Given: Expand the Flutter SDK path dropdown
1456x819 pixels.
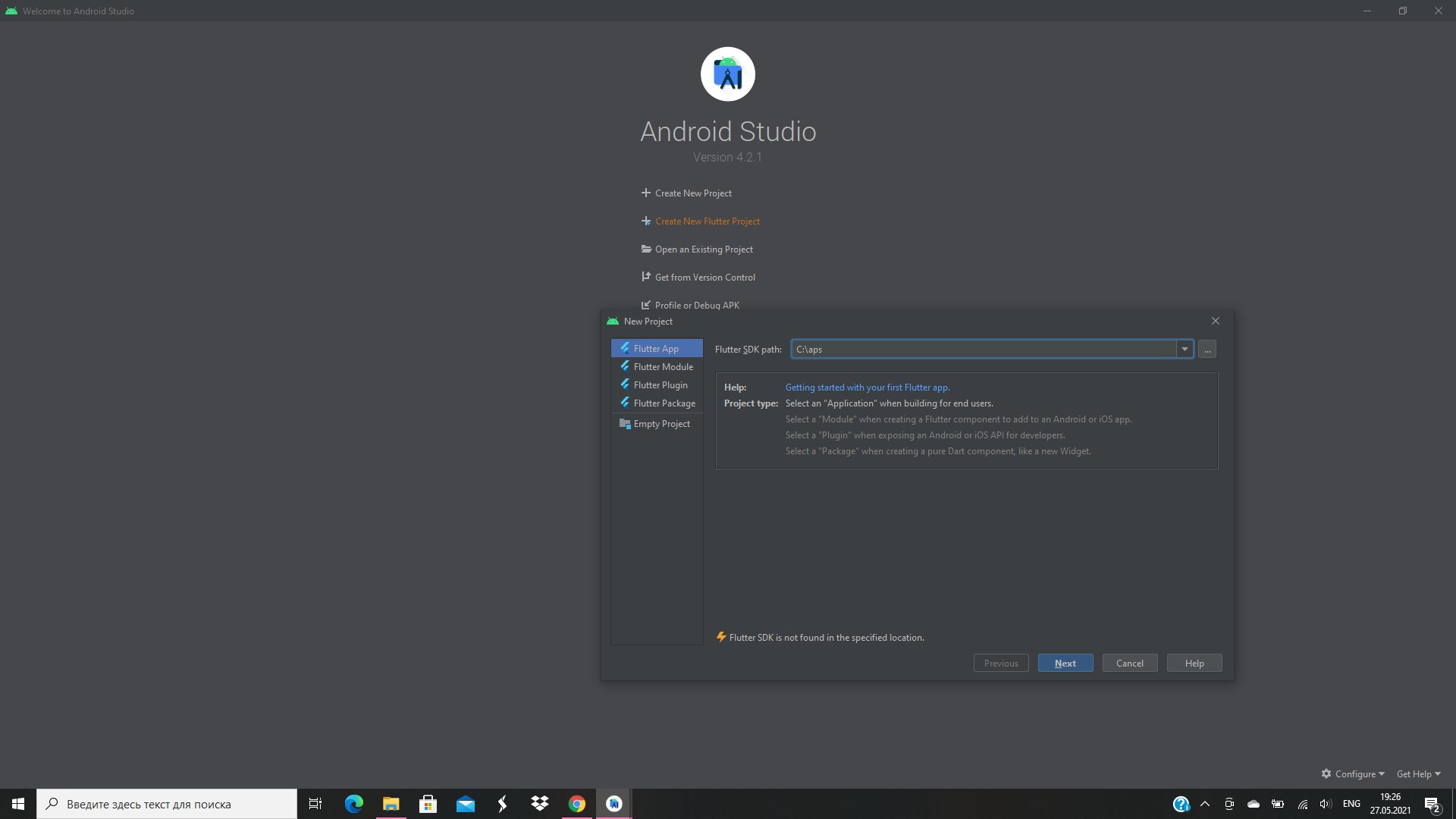Looking at the screenshot, I should (1185, 349).
